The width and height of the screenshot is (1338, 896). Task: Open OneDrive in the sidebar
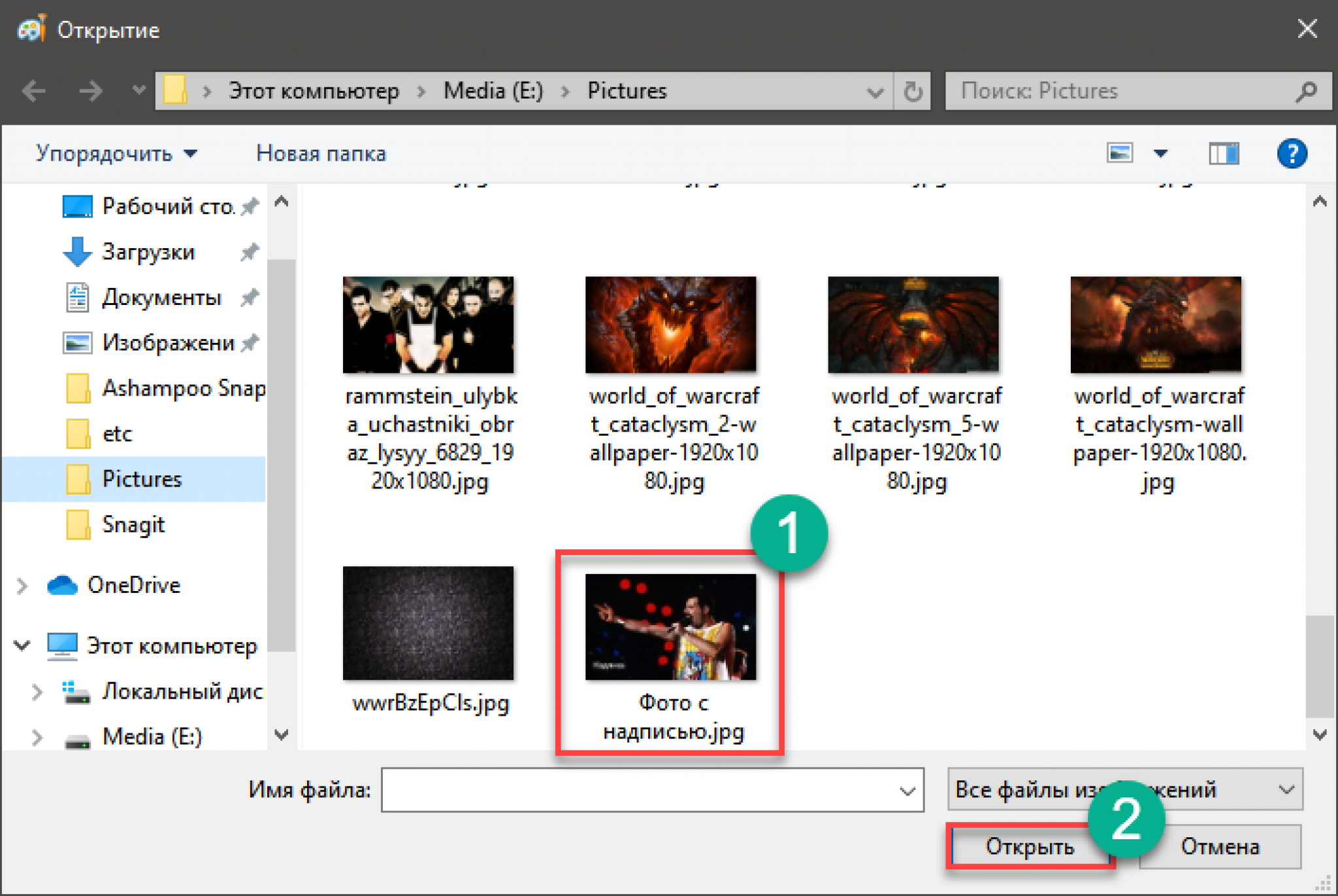pyautogui.click(x=133, y=585)
